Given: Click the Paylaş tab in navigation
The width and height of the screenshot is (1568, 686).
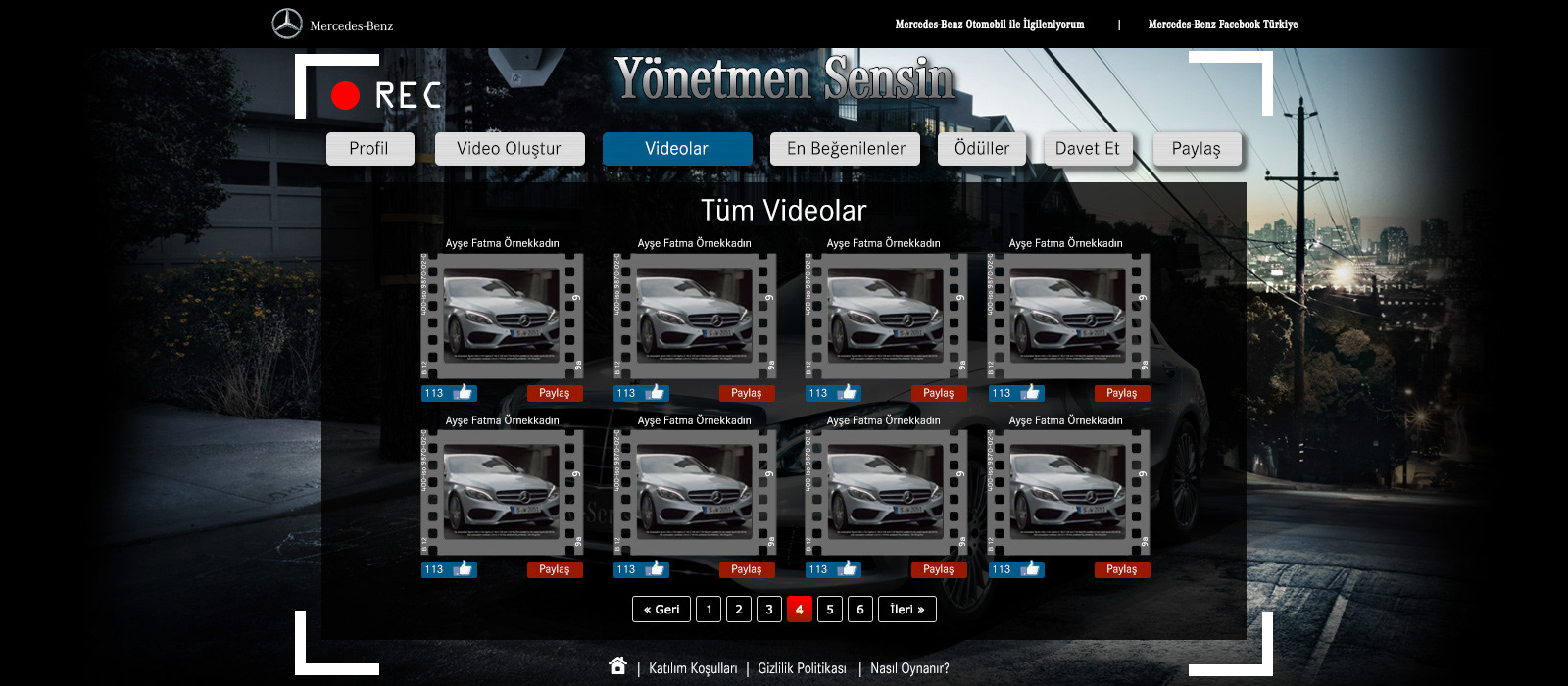Looking at the screenshot, I should click(x=1197, y=149).
